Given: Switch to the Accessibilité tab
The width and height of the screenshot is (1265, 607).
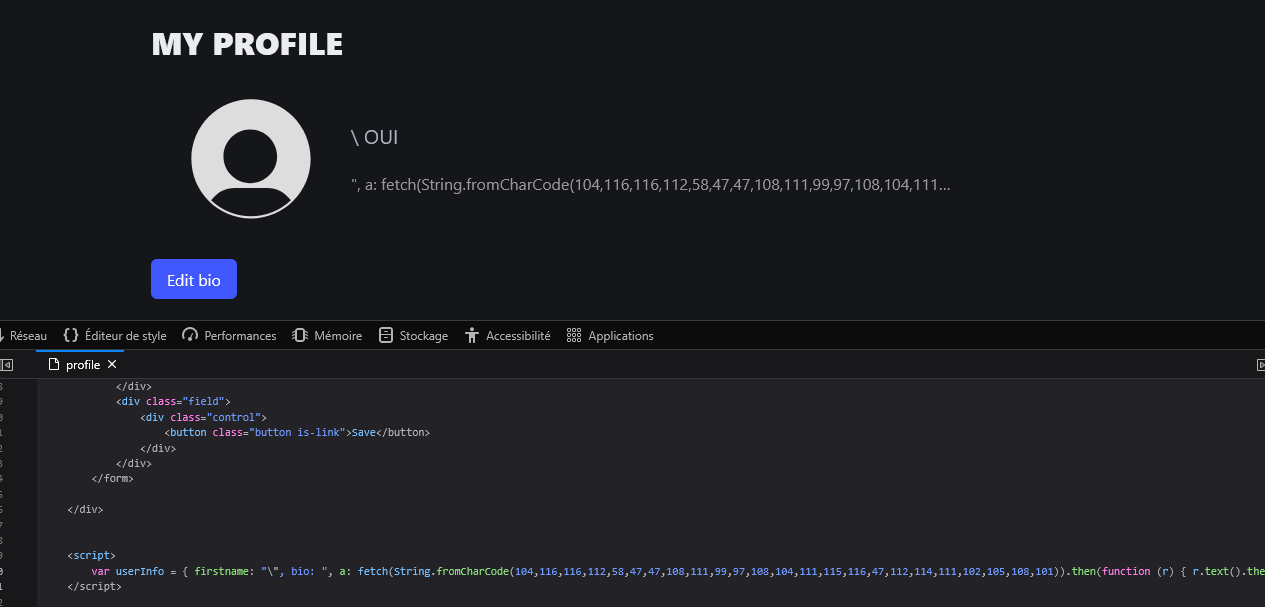Looking at the screenshot, I should 508,336.
